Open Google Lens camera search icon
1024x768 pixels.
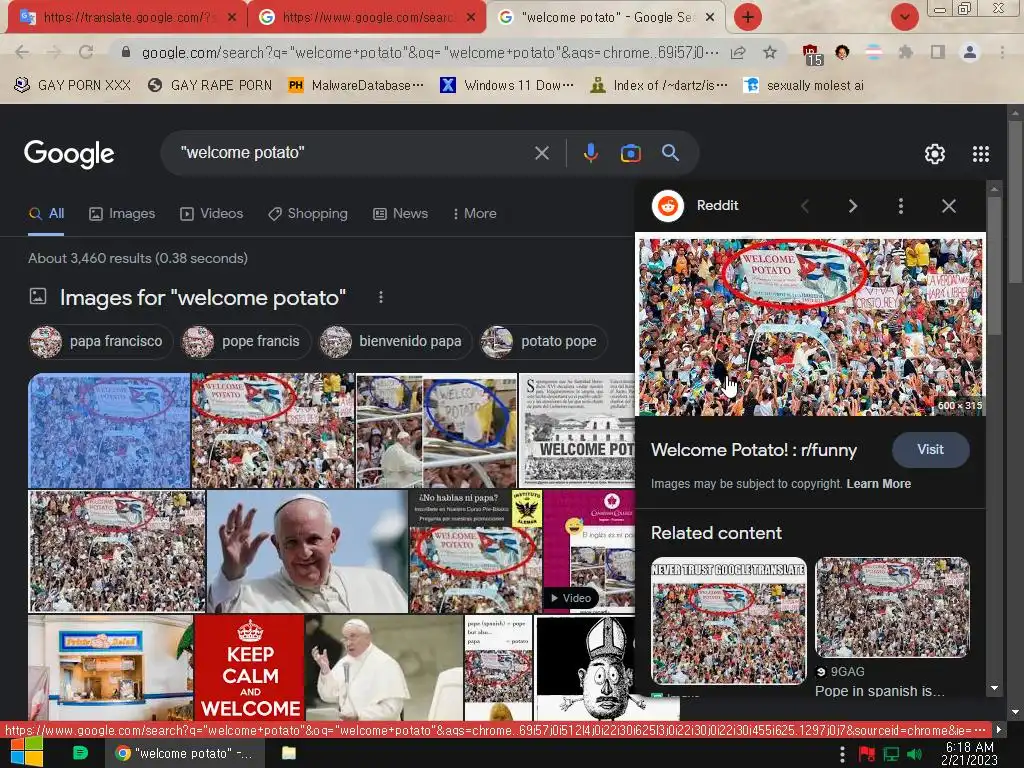tap(630, 153)
